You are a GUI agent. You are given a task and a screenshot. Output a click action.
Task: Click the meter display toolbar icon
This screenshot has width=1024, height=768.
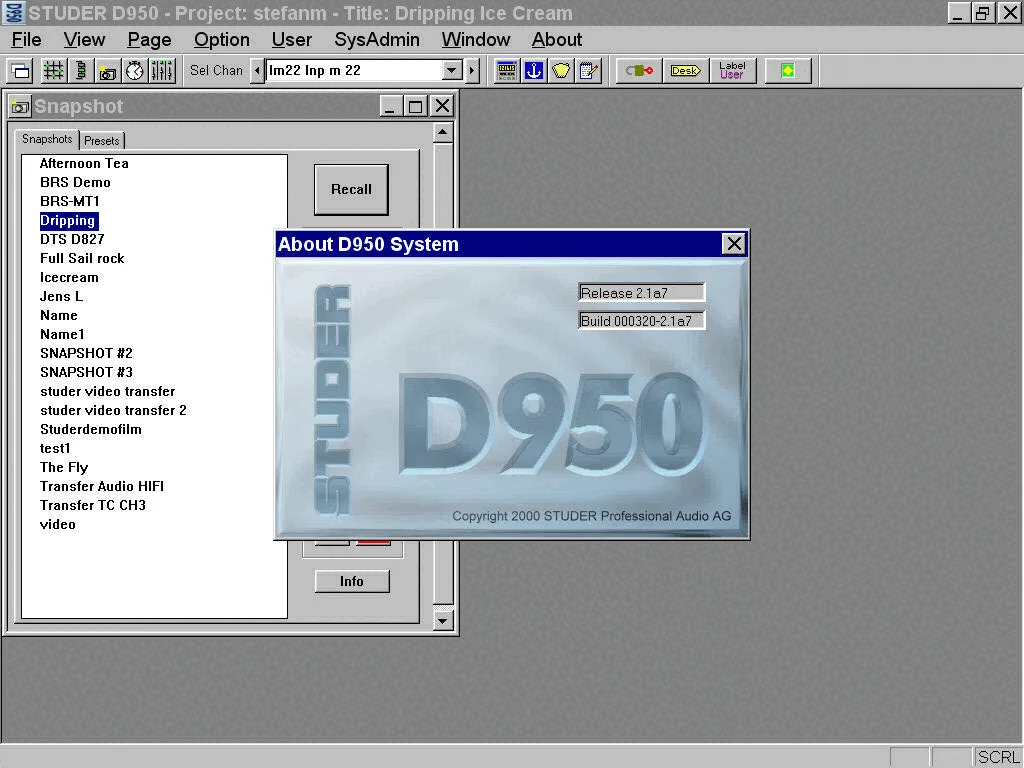coord(507,71)
